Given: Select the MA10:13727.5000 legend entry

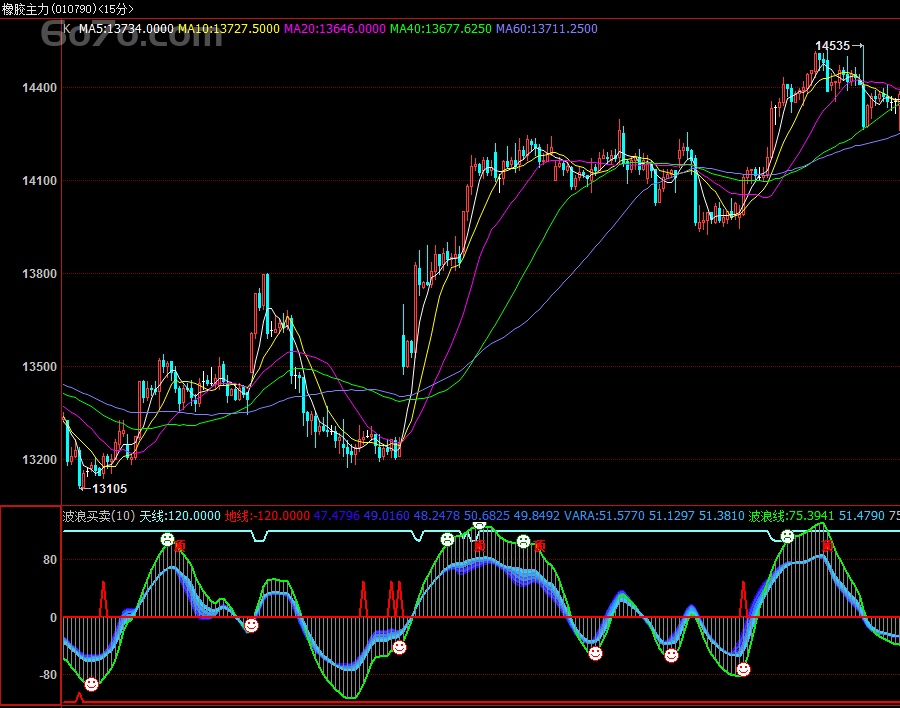Looking at the screenshot, I should click(x=229, y=29).
